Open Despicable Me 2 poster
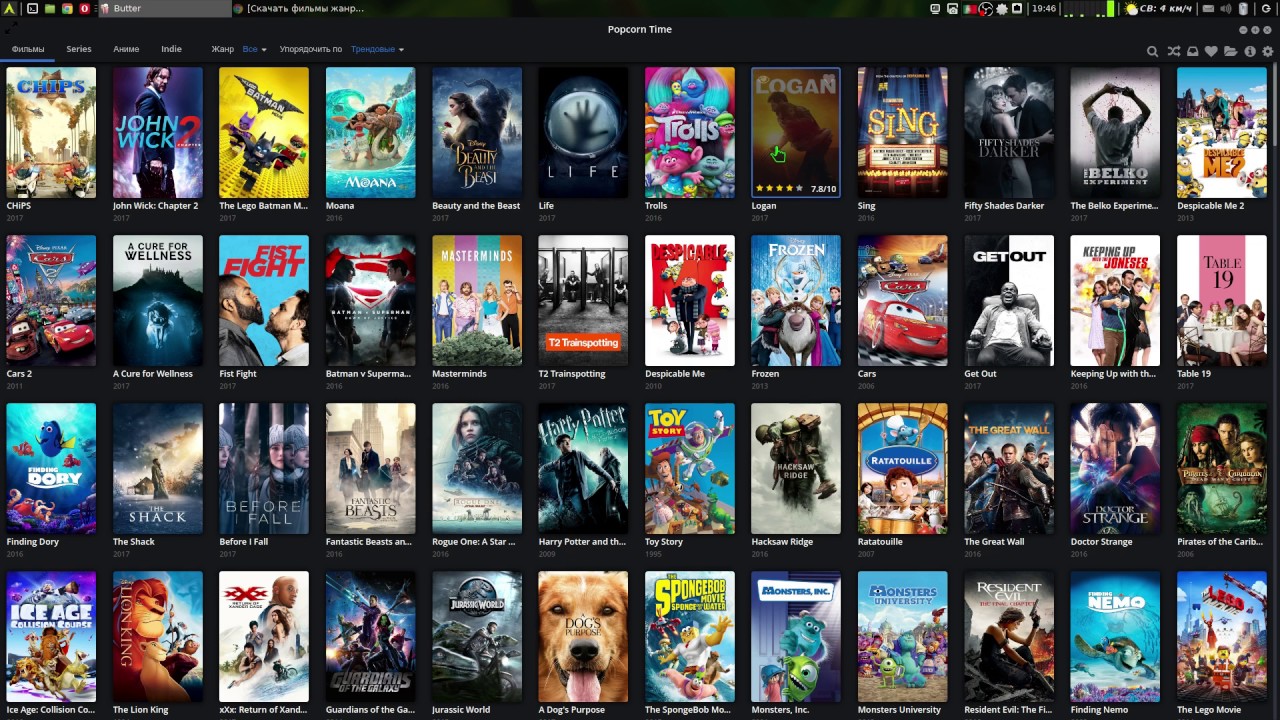Viewport: 1280px width, 720px height. click(x=1222, y=133)
